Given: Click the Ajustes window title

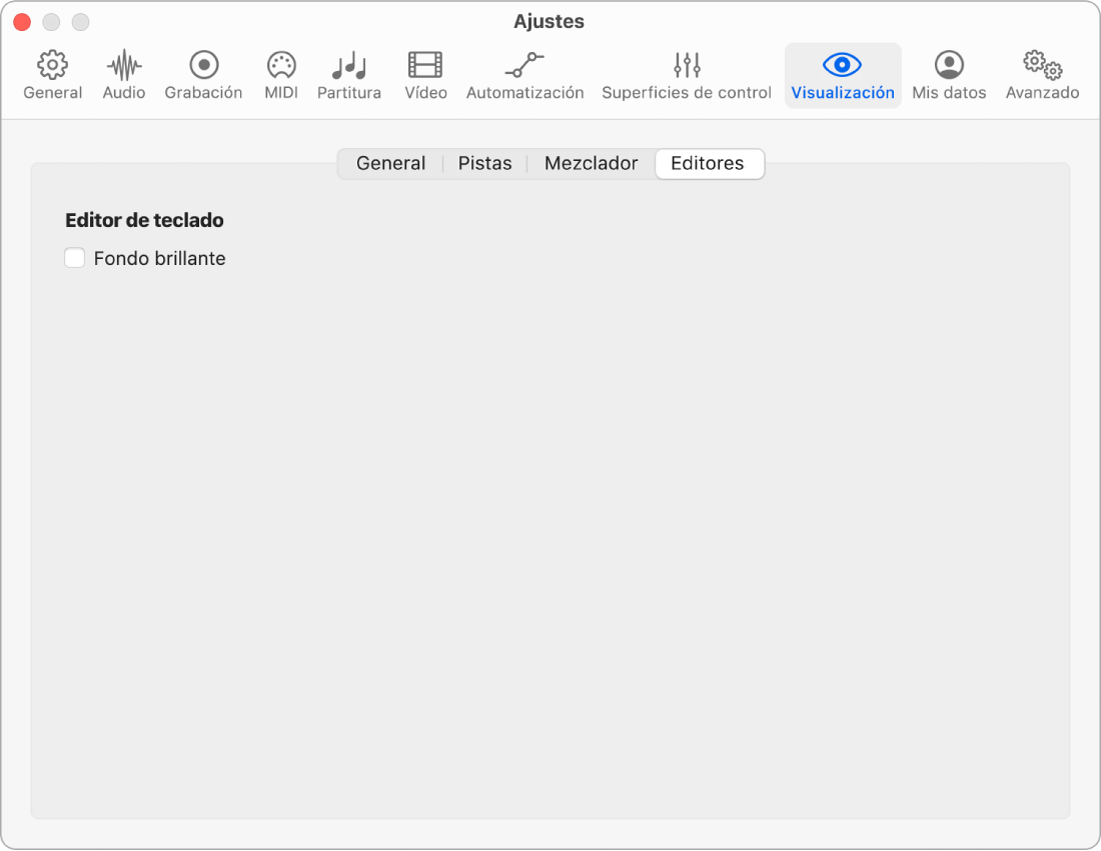Looking at the screenshot, I should click(549, 21).
